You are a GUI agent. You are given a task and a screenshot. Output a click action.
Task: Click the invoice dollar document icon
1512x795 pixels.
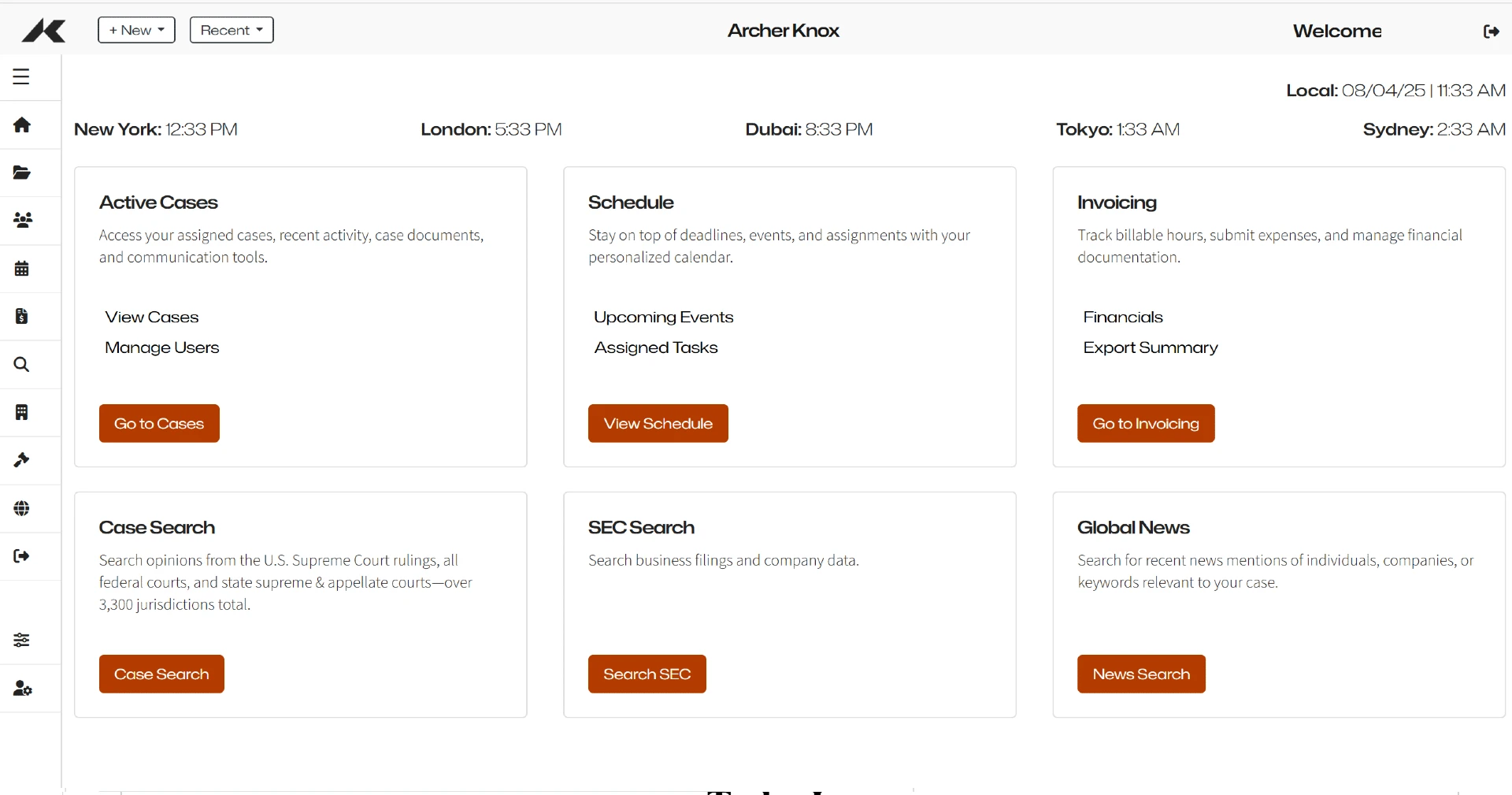[x=22, y=316]
